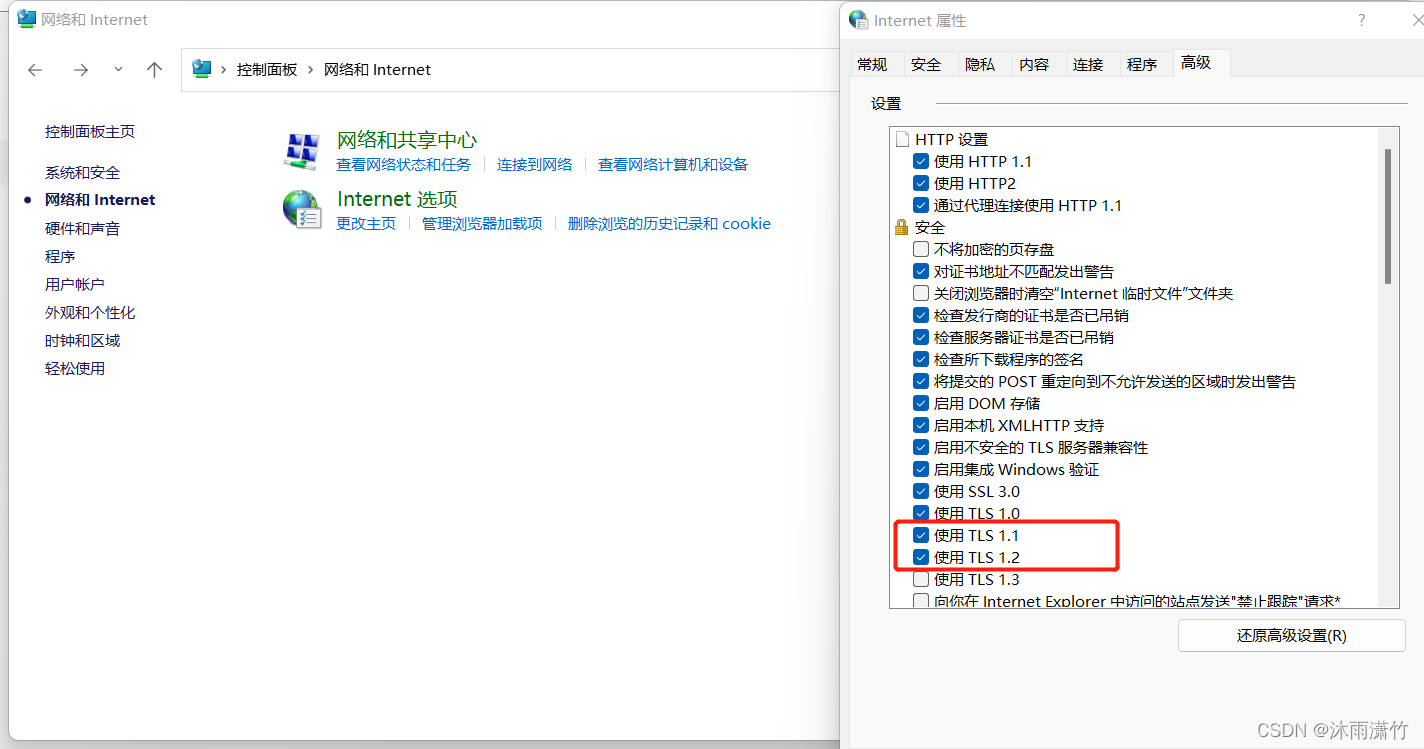This screenshot has height=749, width=1424.
Task: Toggle 使用 TLS 1.2 checkbox
Action: coord(921,557)
